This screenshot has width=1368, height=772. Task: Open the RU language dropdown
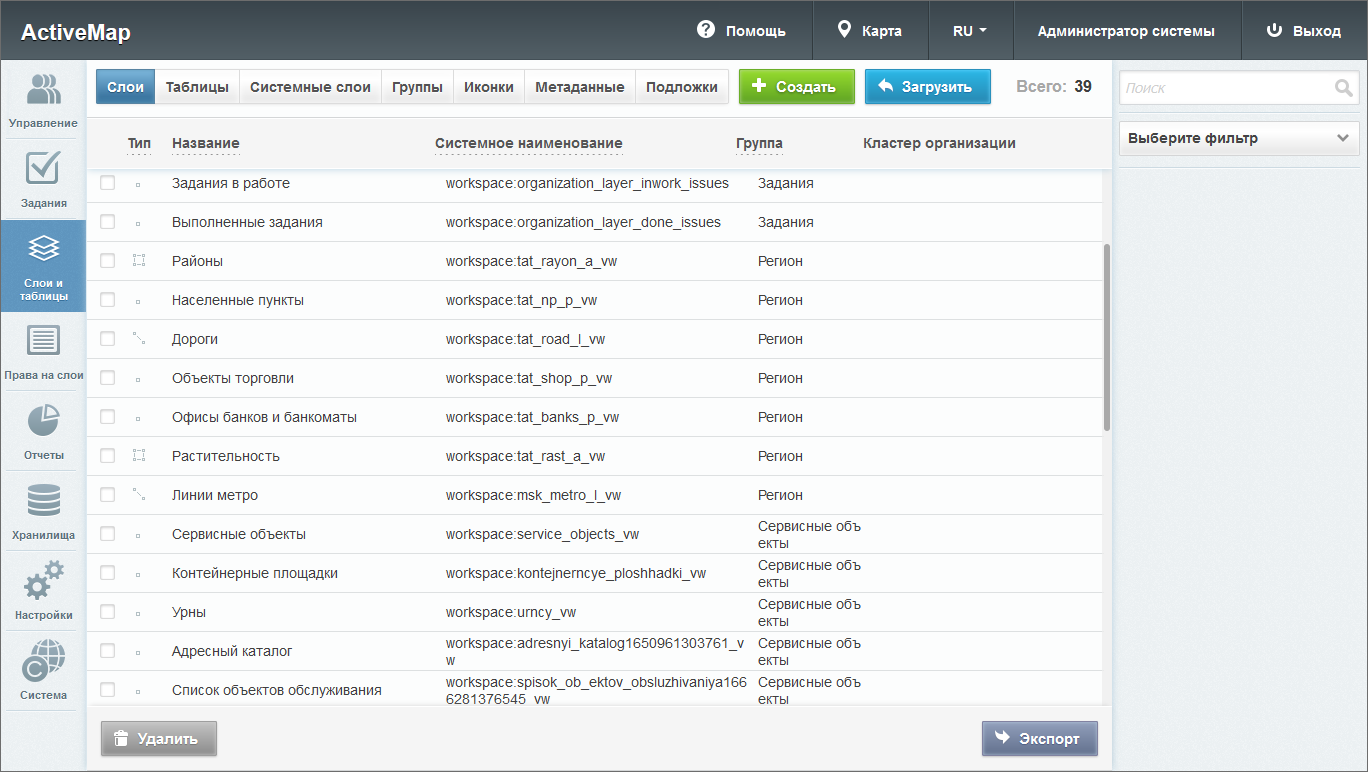pos(969,31)
